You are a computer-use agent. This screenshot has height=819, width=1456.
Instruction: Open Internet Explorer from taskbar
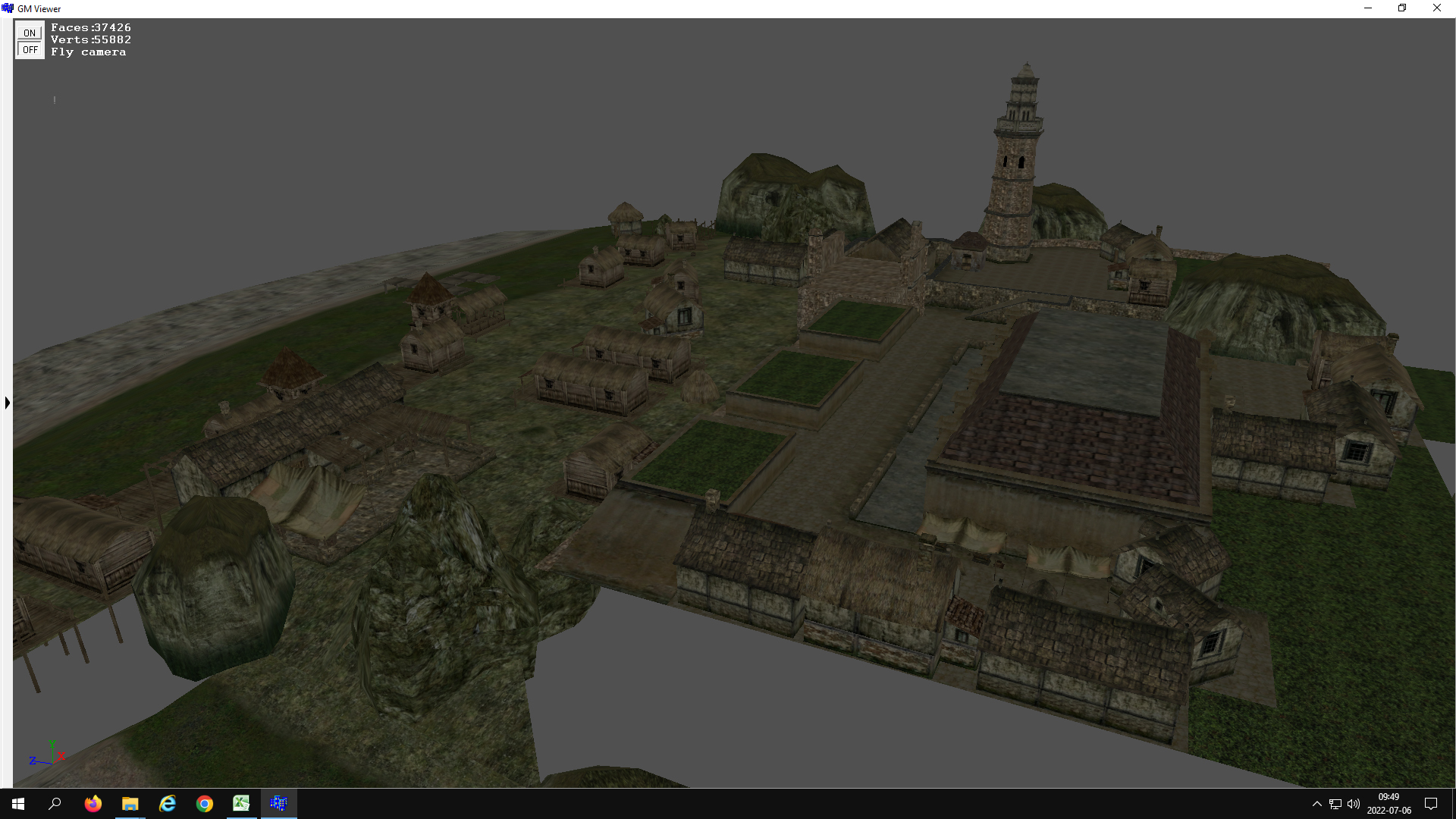coord(168,803)
